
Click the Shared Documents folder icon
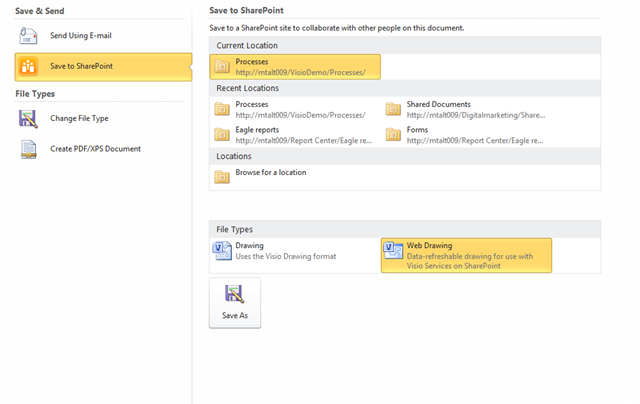(x=393, y=109)
